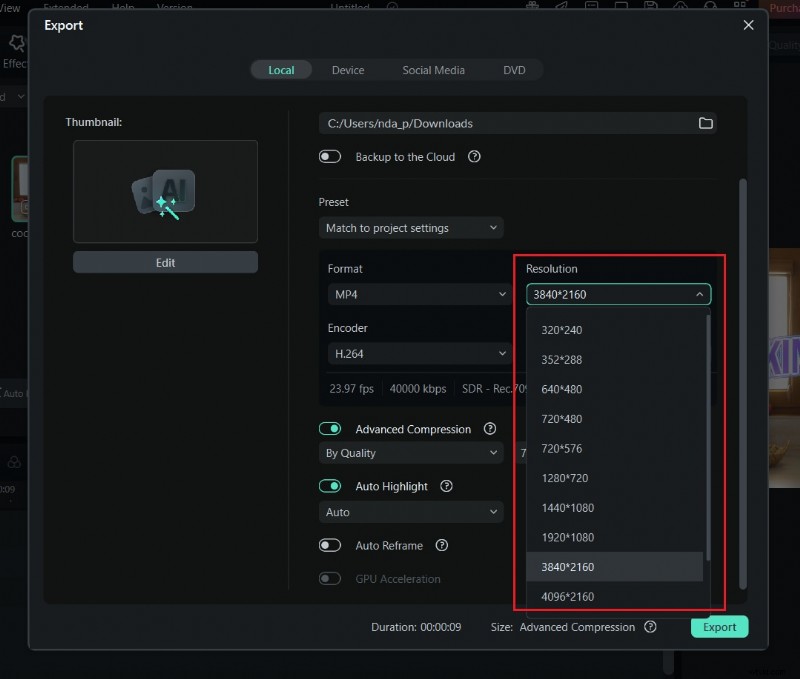Click the help icon beside Advanced Compression size info
Screen dimensions: 800x679
(650, 627)
